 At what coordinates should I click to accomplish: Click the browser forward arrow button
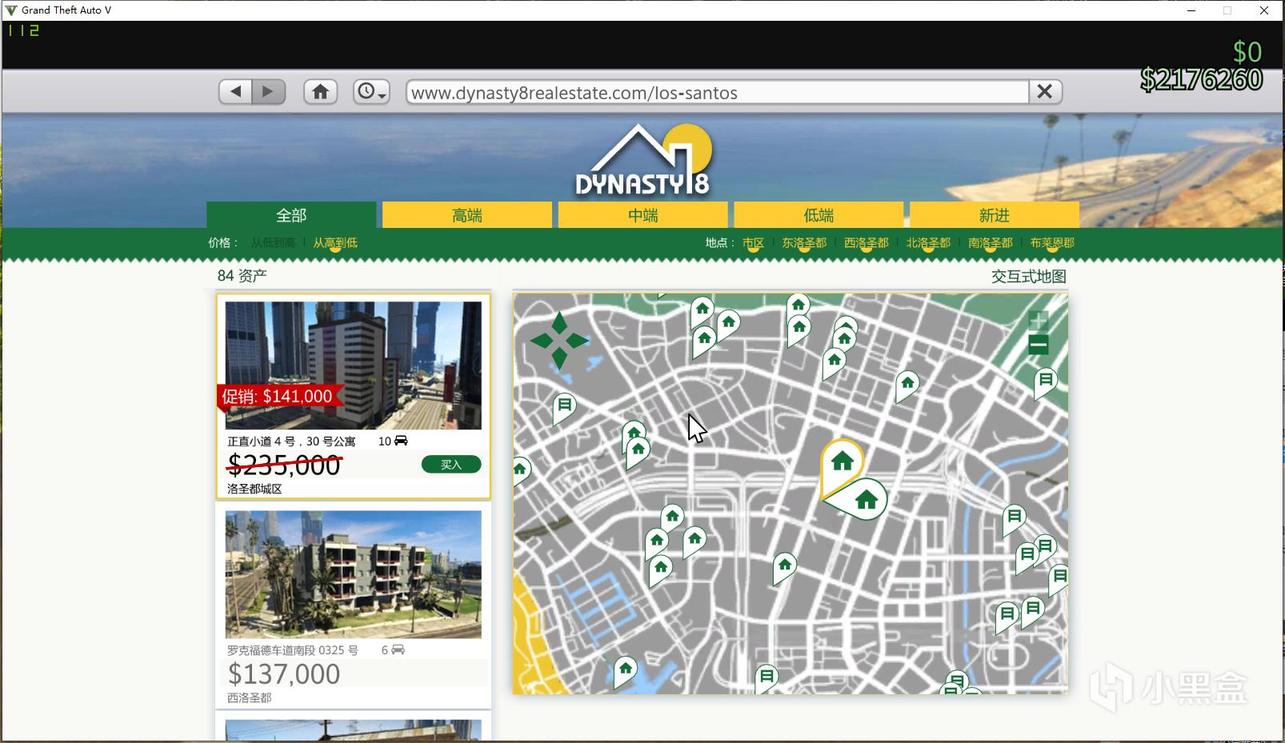click(x=268, y=92)
